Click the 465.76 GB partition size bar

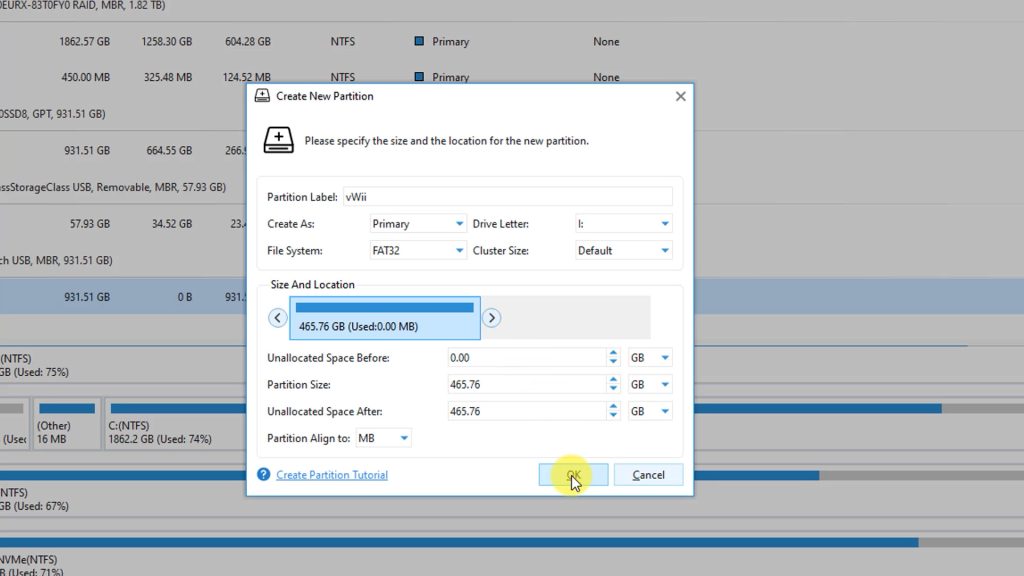385,317
